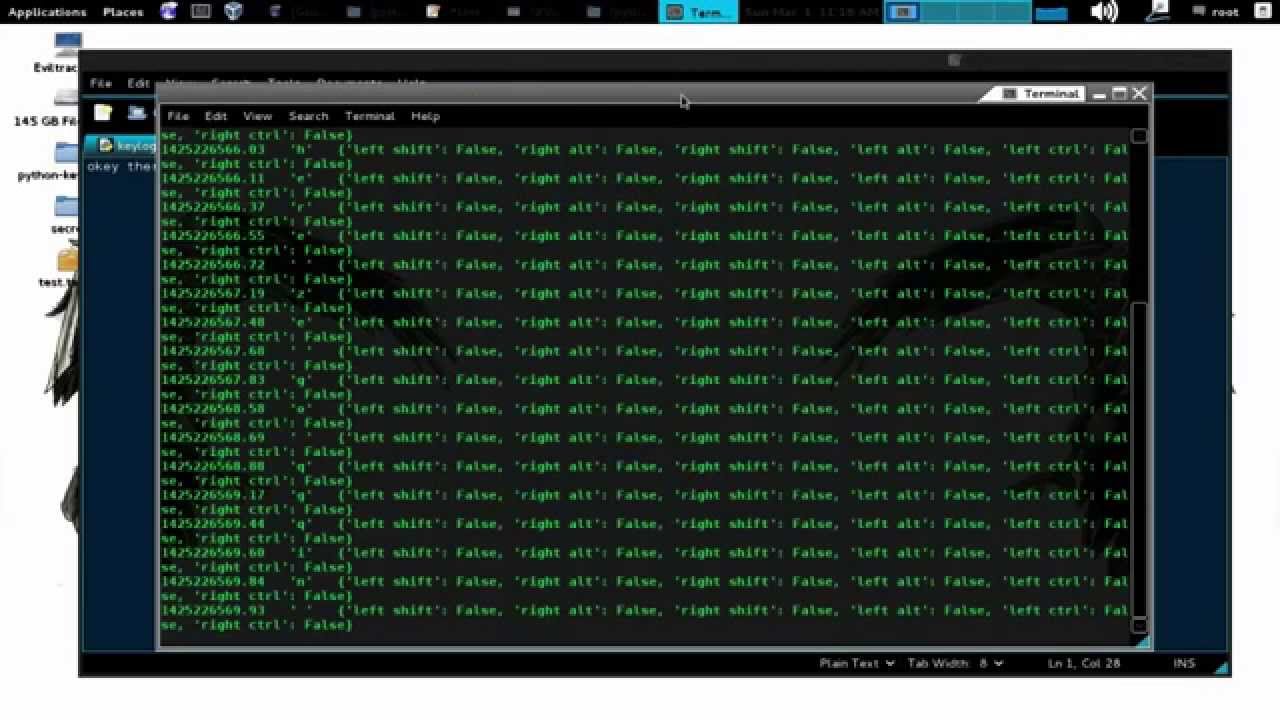The image size is (1280, 720).
Task: Click the Terminal title bar label
Action: (x=1051, y=93)
